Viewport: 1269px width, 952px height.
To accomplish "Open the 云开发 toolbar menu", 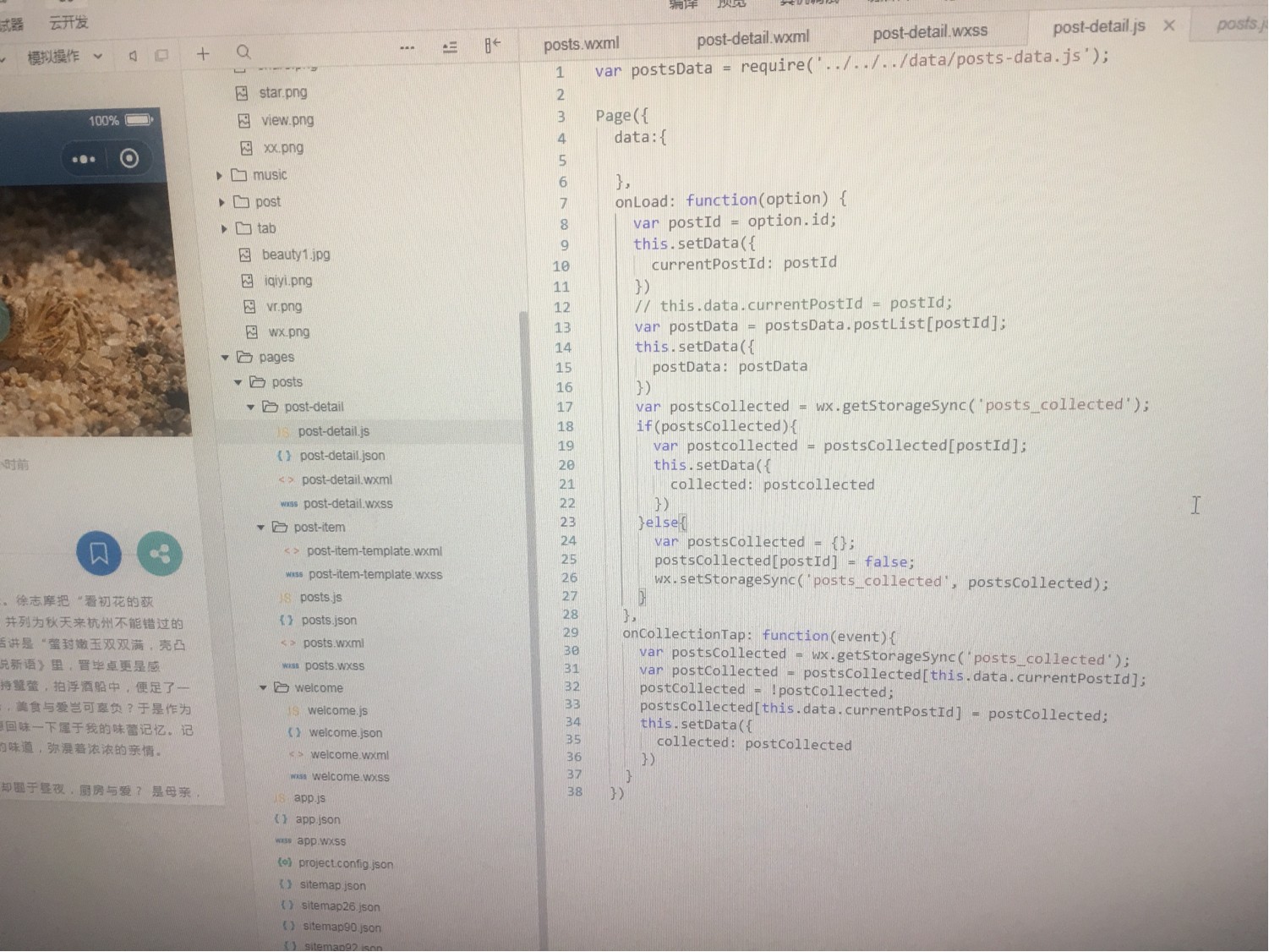I will point(68,22).
